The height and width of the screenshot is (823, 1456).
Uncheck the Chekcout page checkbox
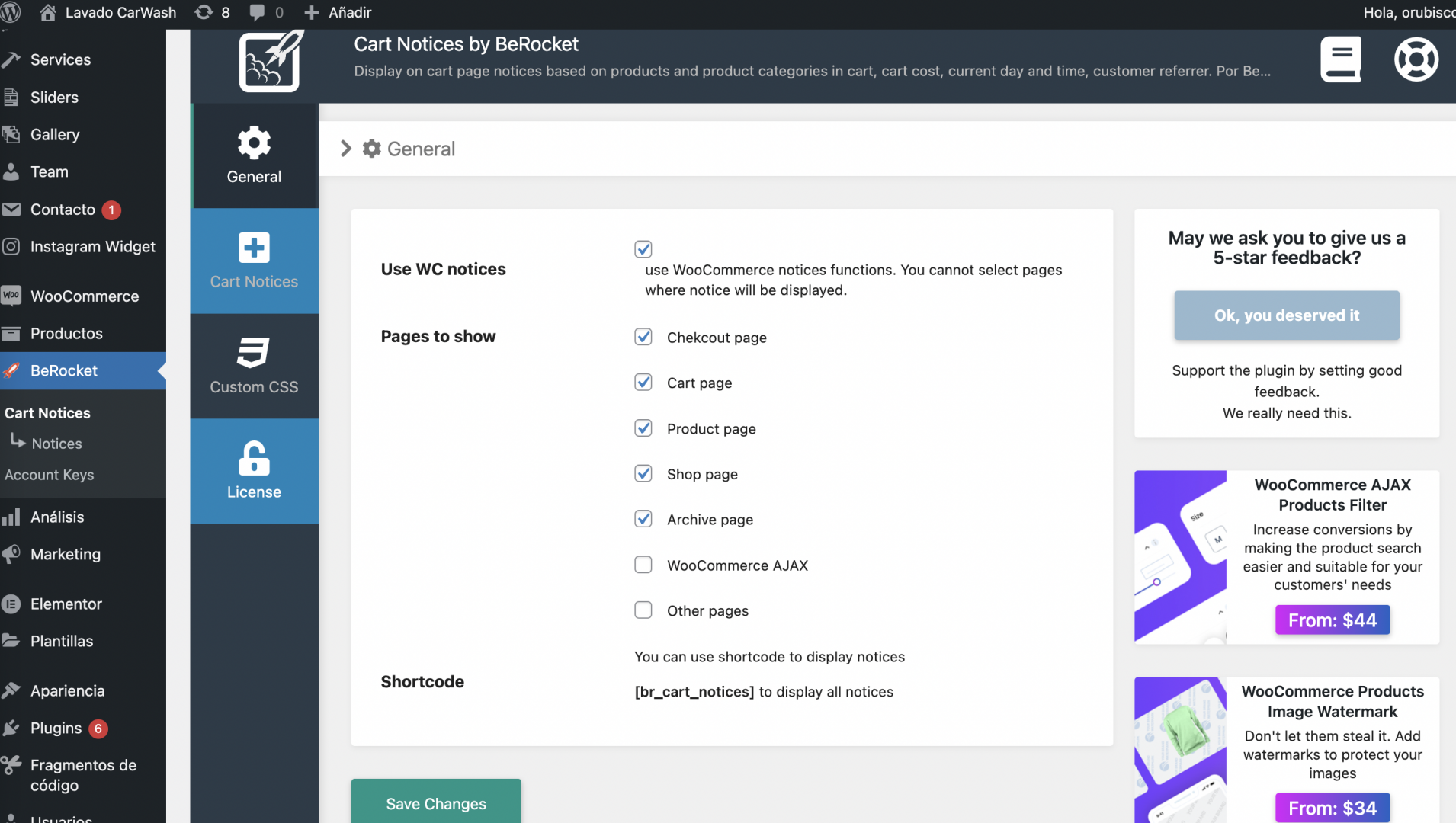(x=643, y=337)
